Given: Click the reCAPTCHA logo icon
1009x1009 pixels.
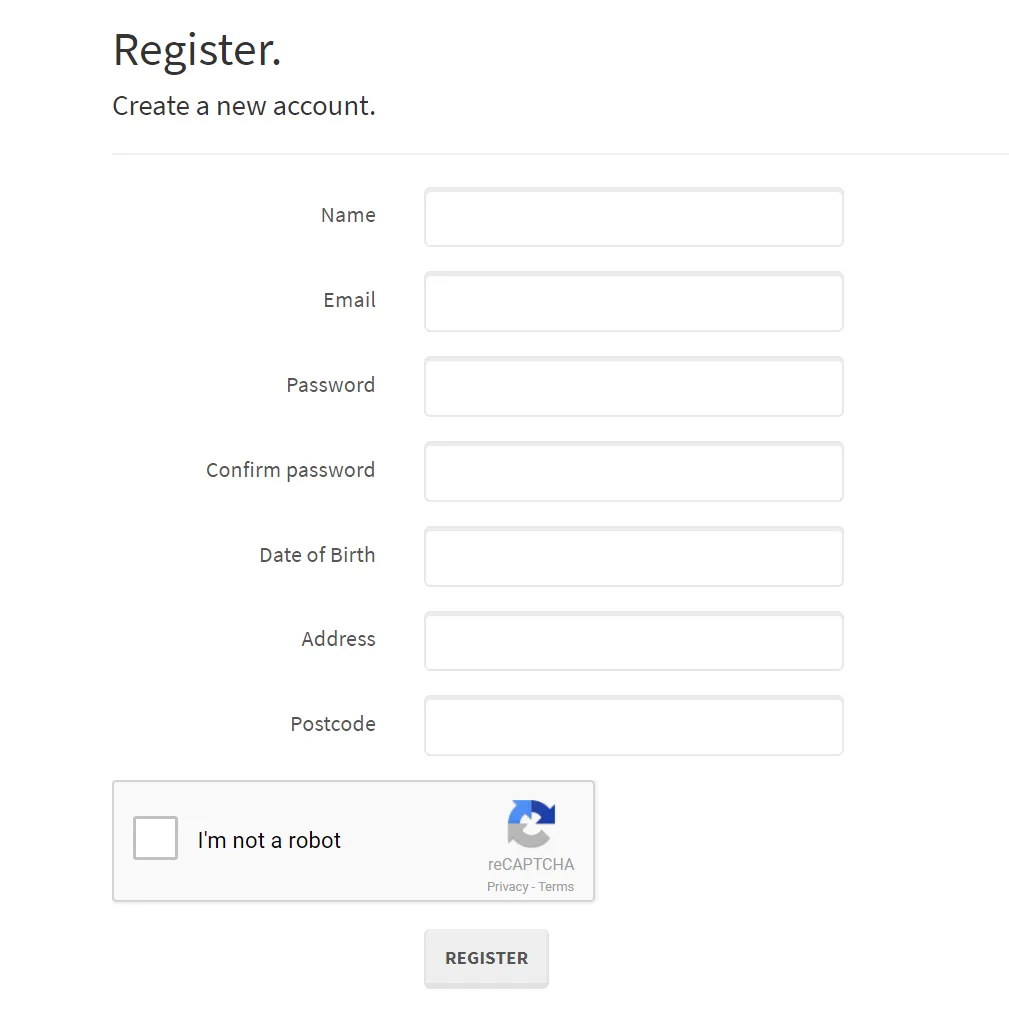Looking at the screenshot, I should click(531, 823).
